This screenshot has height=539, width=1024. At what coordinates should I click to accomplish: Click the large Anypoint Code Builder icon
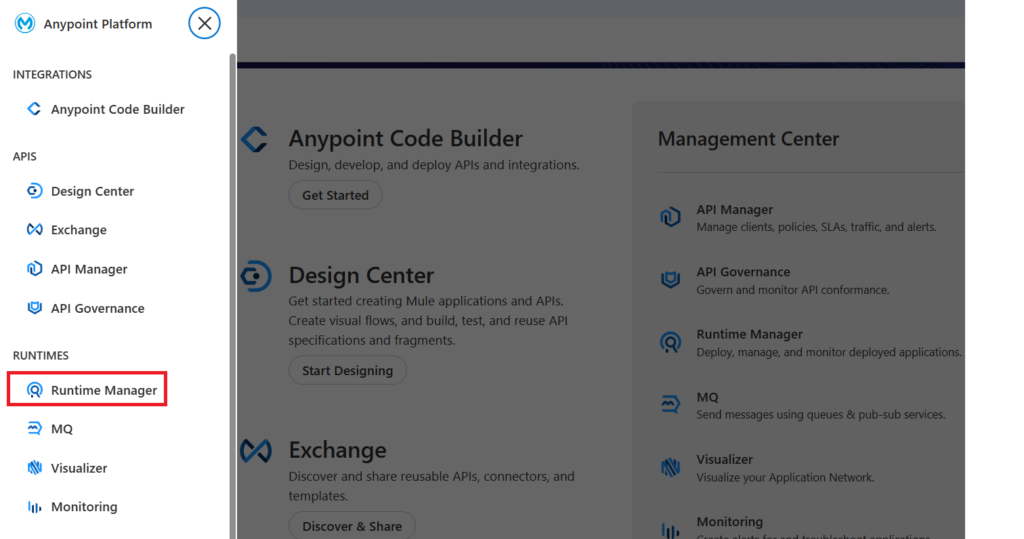pos(255,139)
